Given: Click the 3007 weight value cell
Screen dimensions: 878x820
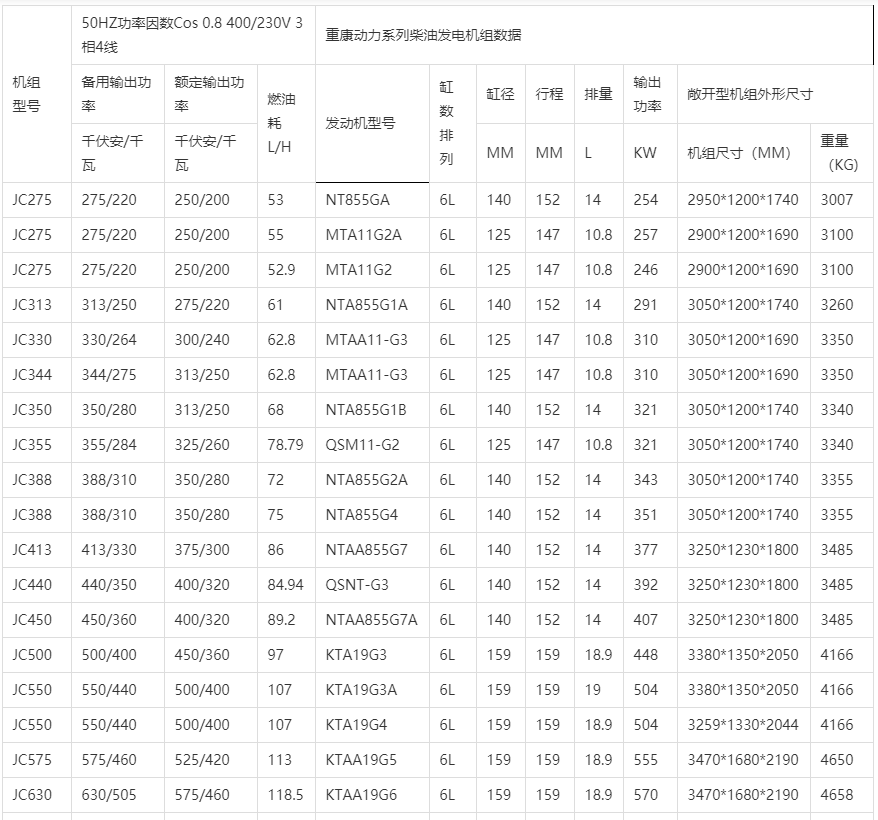Looking at the screenshot, I should 836,200.
